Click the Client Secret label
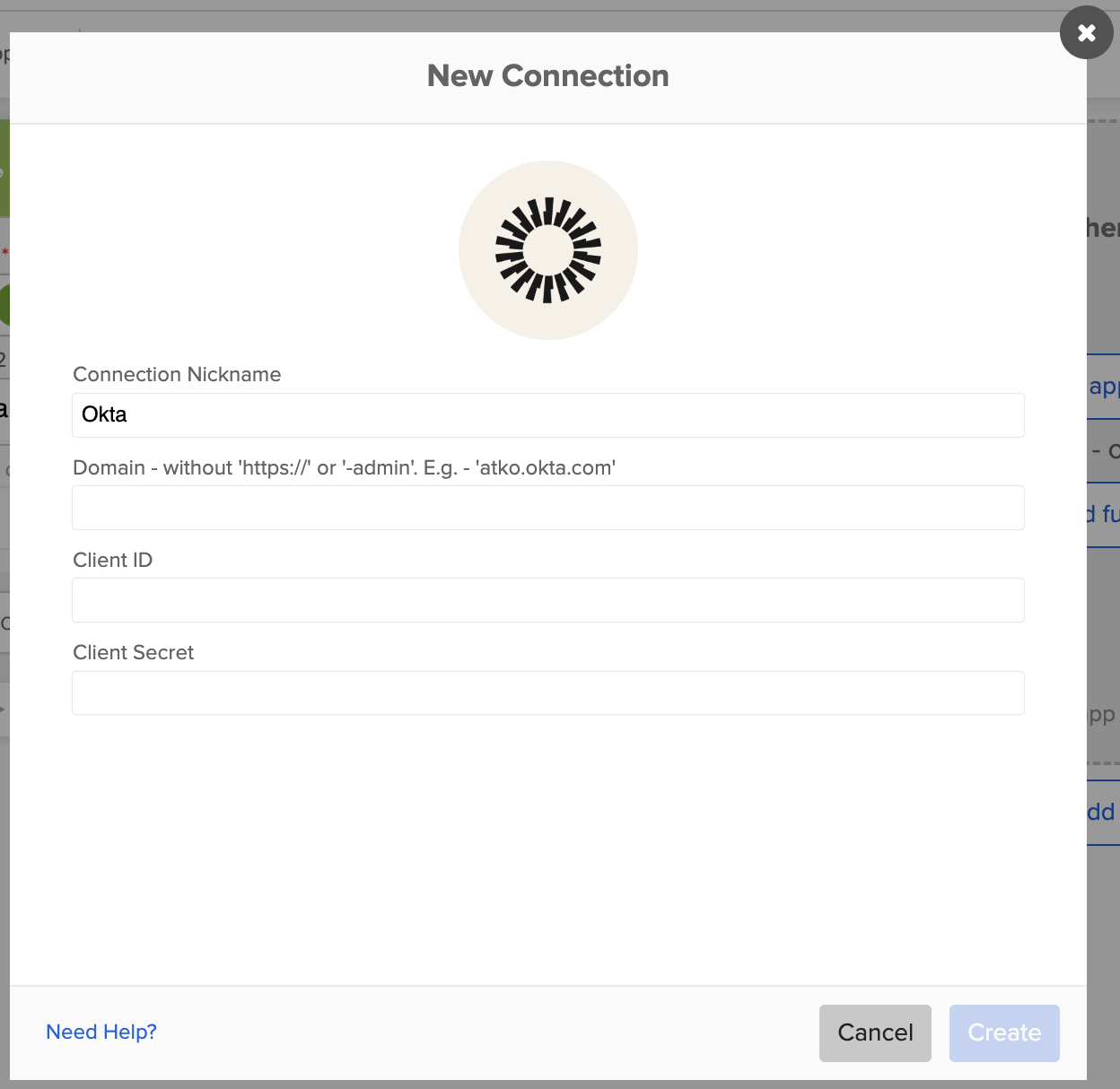 (x=134, y=652)
